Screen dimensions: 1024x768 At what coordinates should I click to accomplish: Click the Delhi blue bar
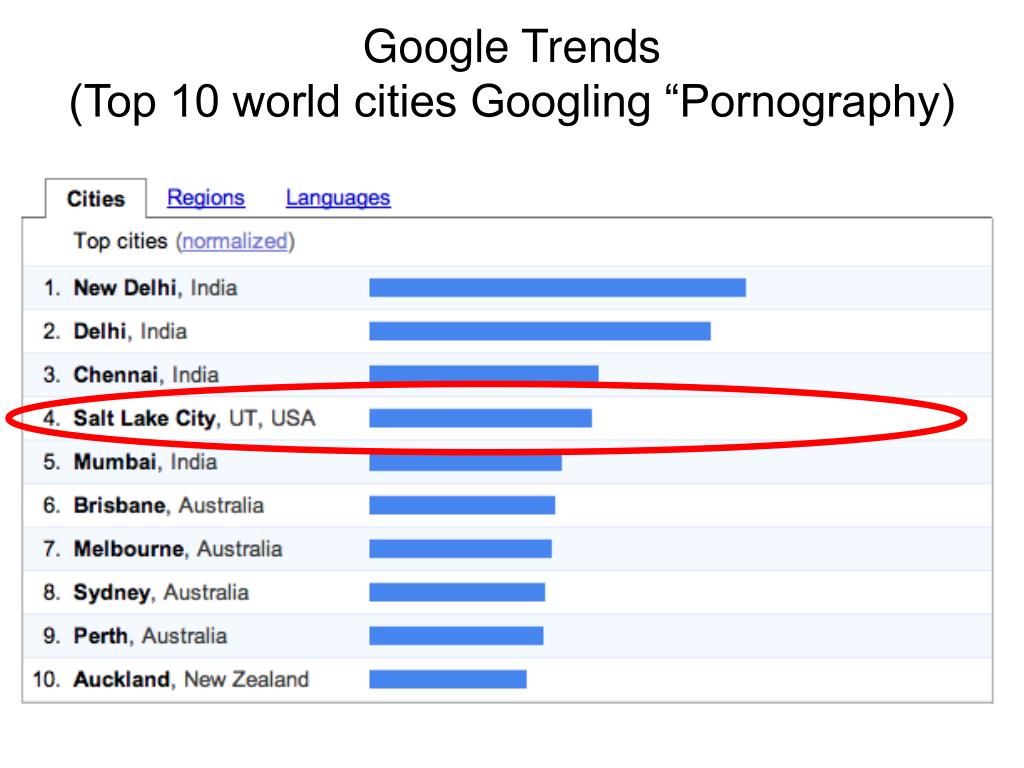tap(539, 331)
